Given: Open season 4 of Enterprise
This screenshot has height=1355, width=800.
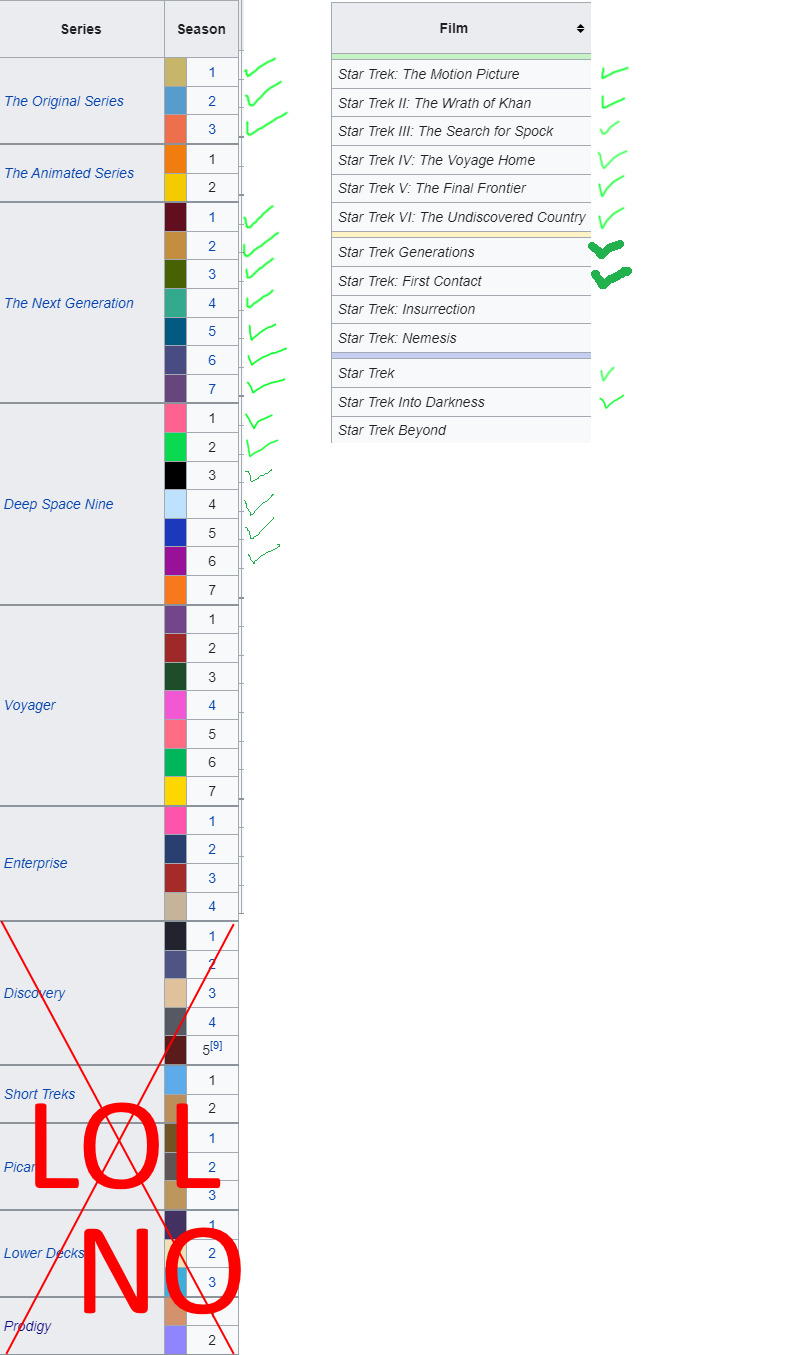Looking at the screenshot, I should pyautogui.click(x=212, y=907).
